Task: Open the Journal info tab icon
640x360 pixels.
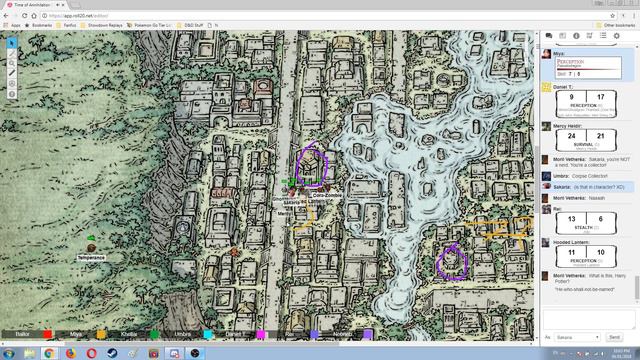Action: click(576, 36)
